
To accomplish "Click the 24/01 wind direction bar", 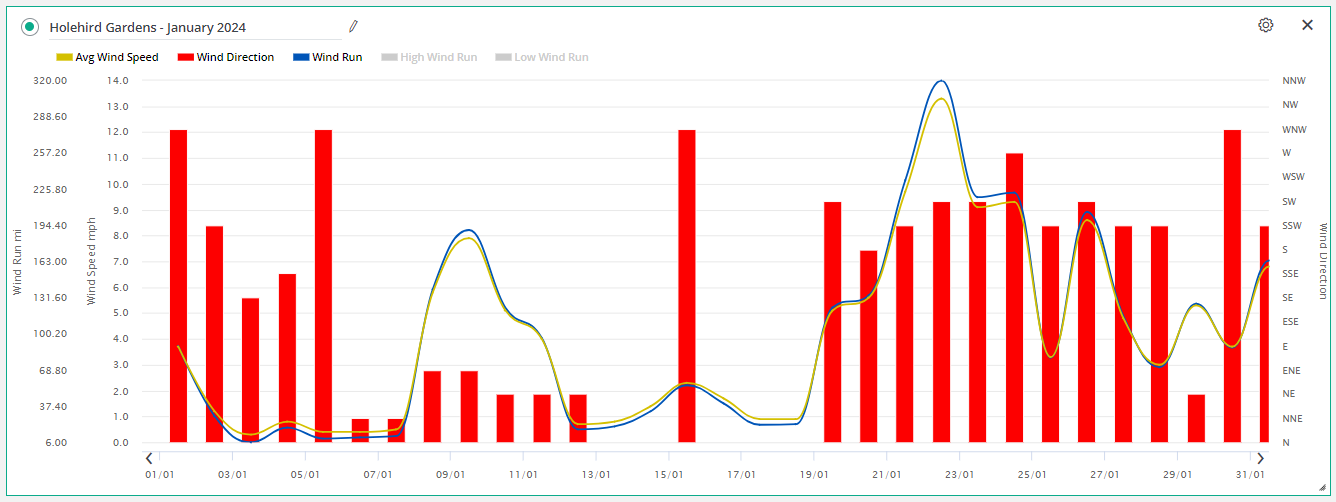I will (x=1014, y=298).
